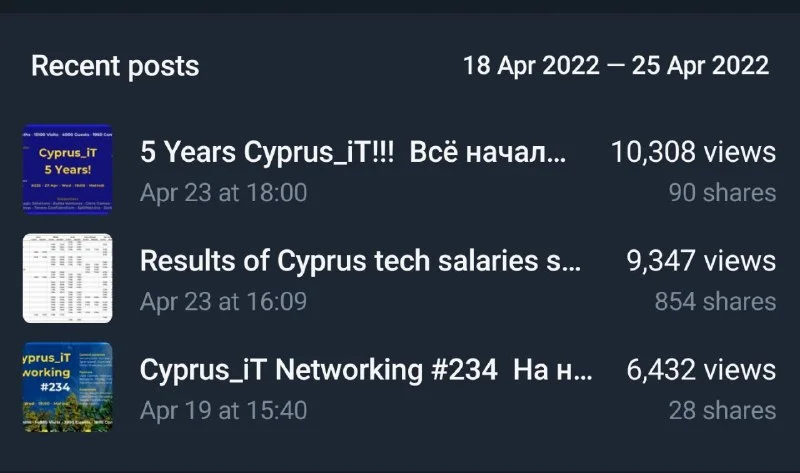
Task: Click the 9,347 views count
Action: click(701, 261)
